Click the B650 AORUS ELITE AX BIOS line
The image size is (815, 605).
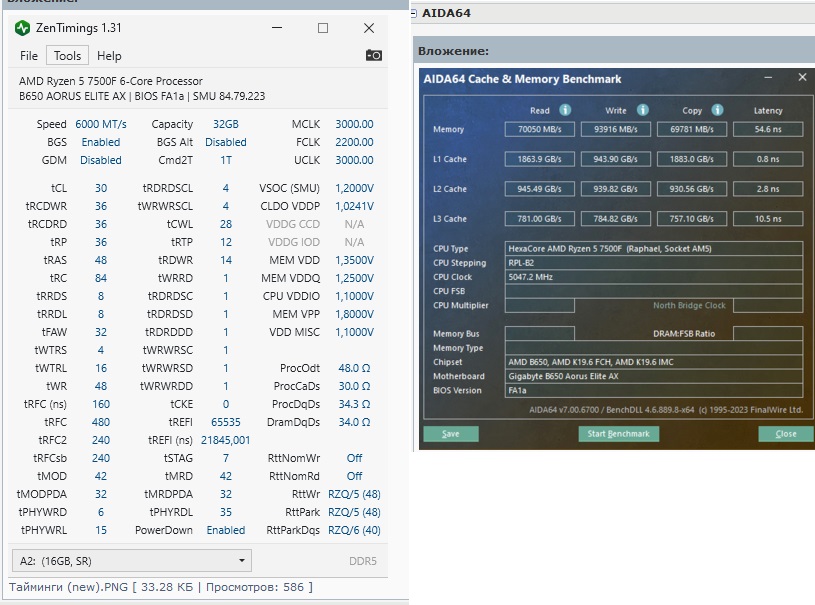[x=142, y=96]
